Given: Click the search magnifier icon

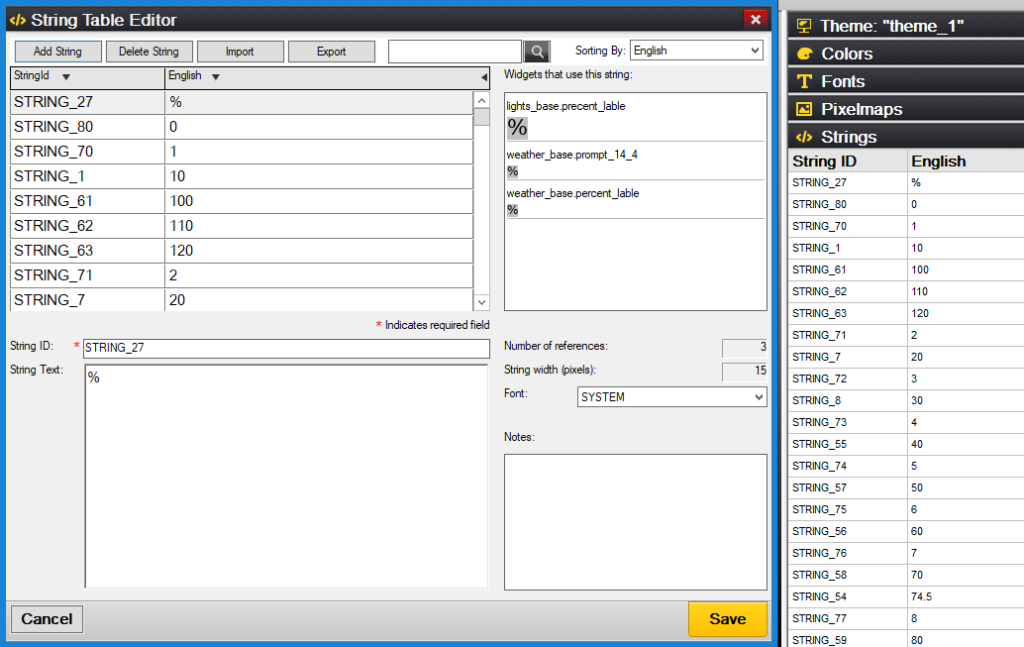Looking at the screenshot, I should pos(537,51).
